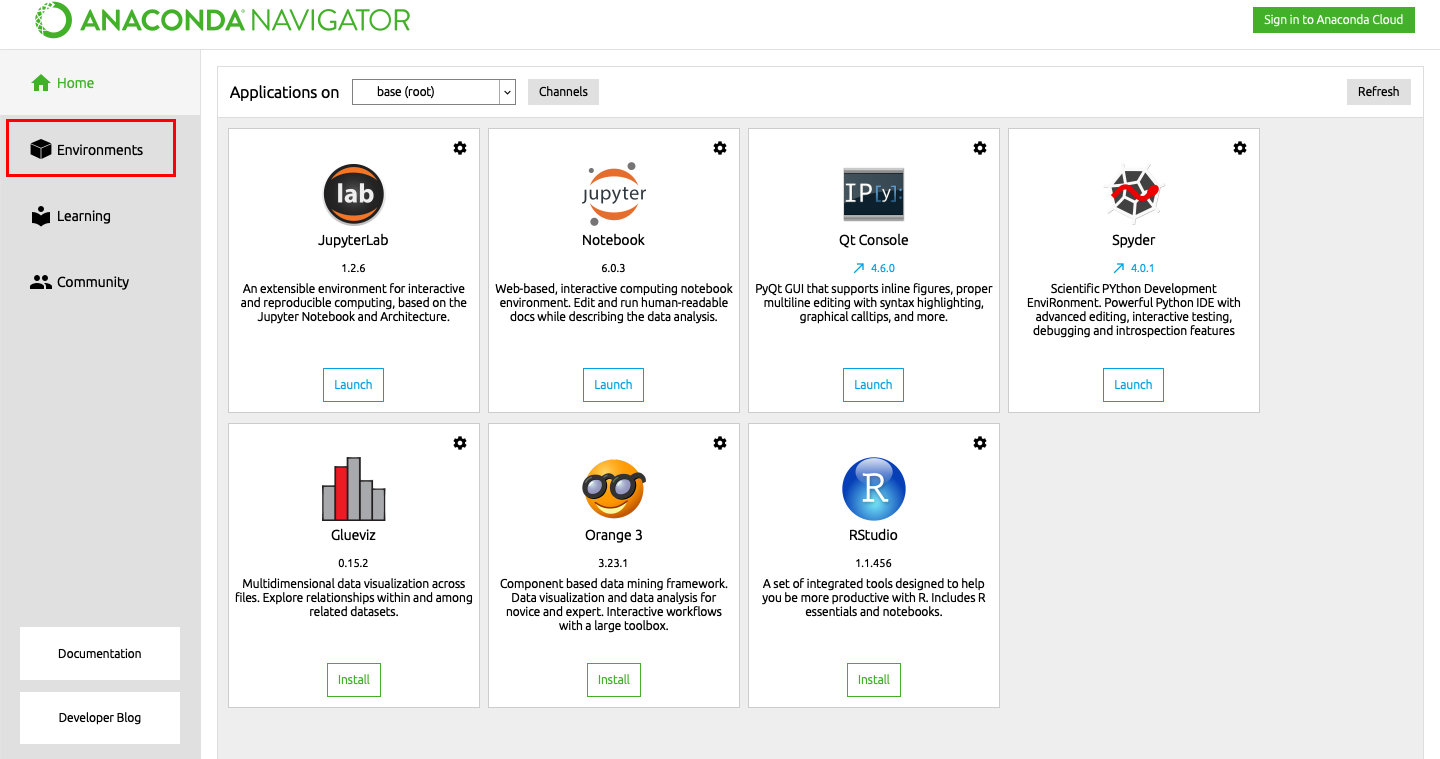Screen dimensions: 1440x759
Task: Open the Learning tab
Action: [x=100, y=216]
